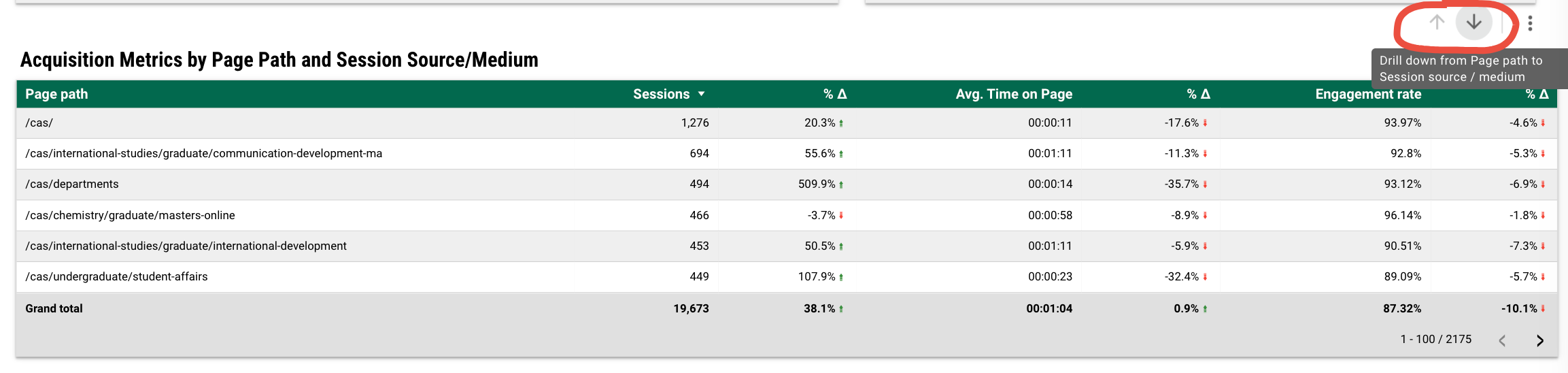The width and height of the screenshot is (1568, 373).
Task: Click the drill down arrow icon
Action: [1473, 22]
